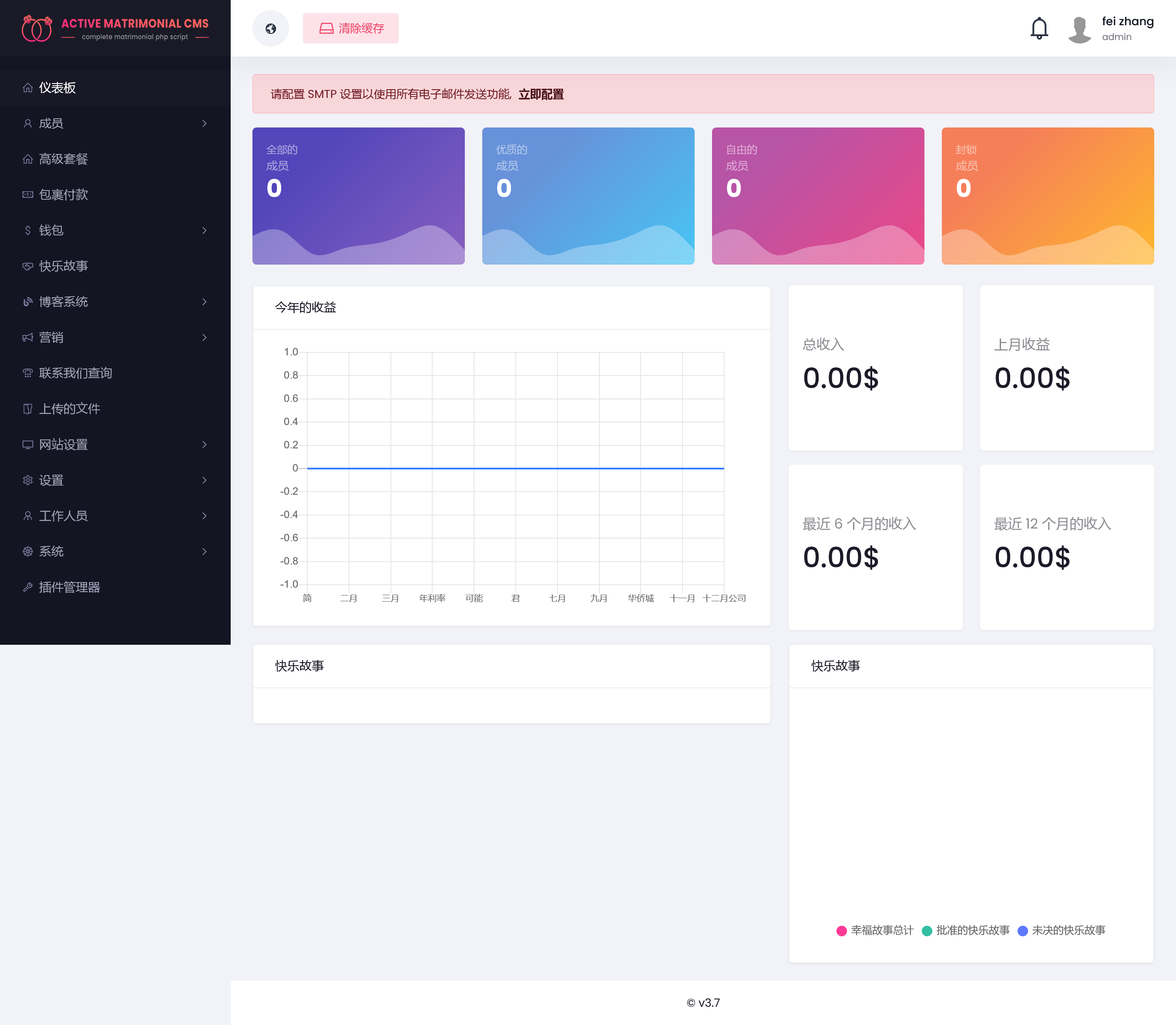The image size is (1176, 1025).
Task: Expand the 成员 submenu chevron
Action: [204, 124]
